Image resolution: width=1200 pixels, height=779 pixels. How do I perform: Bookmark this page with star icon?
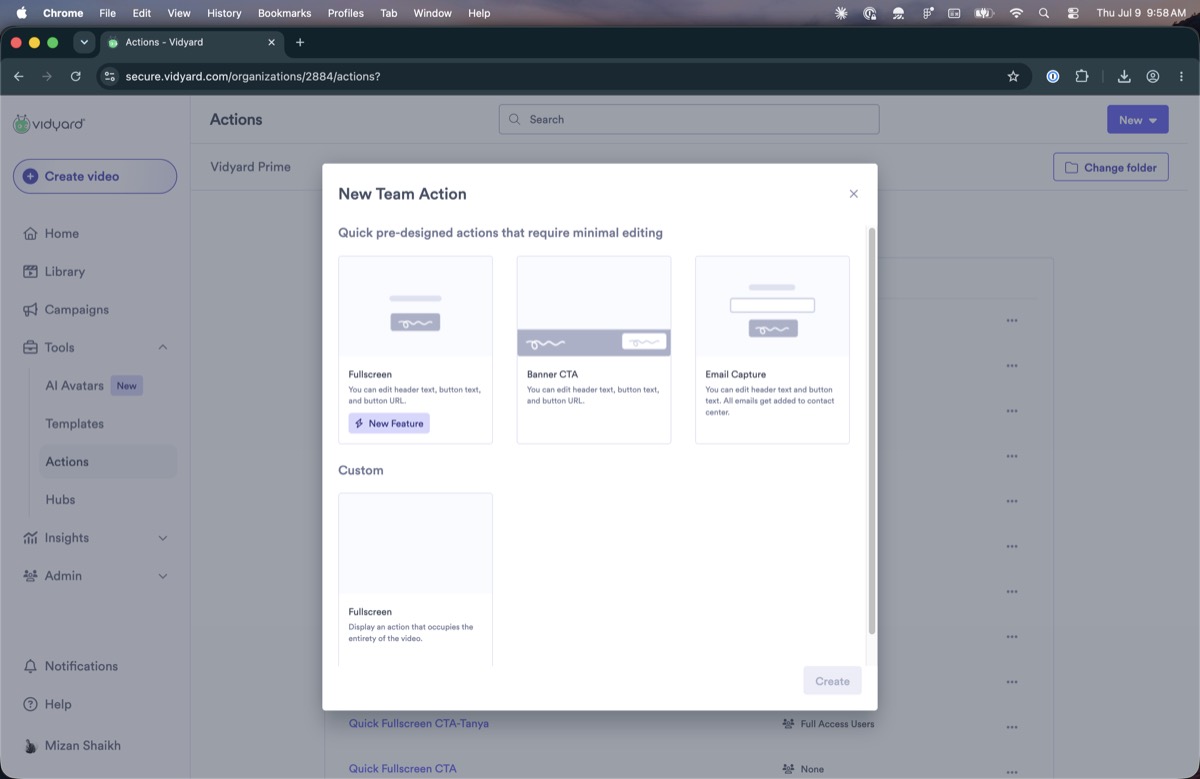pos(1013,76)
